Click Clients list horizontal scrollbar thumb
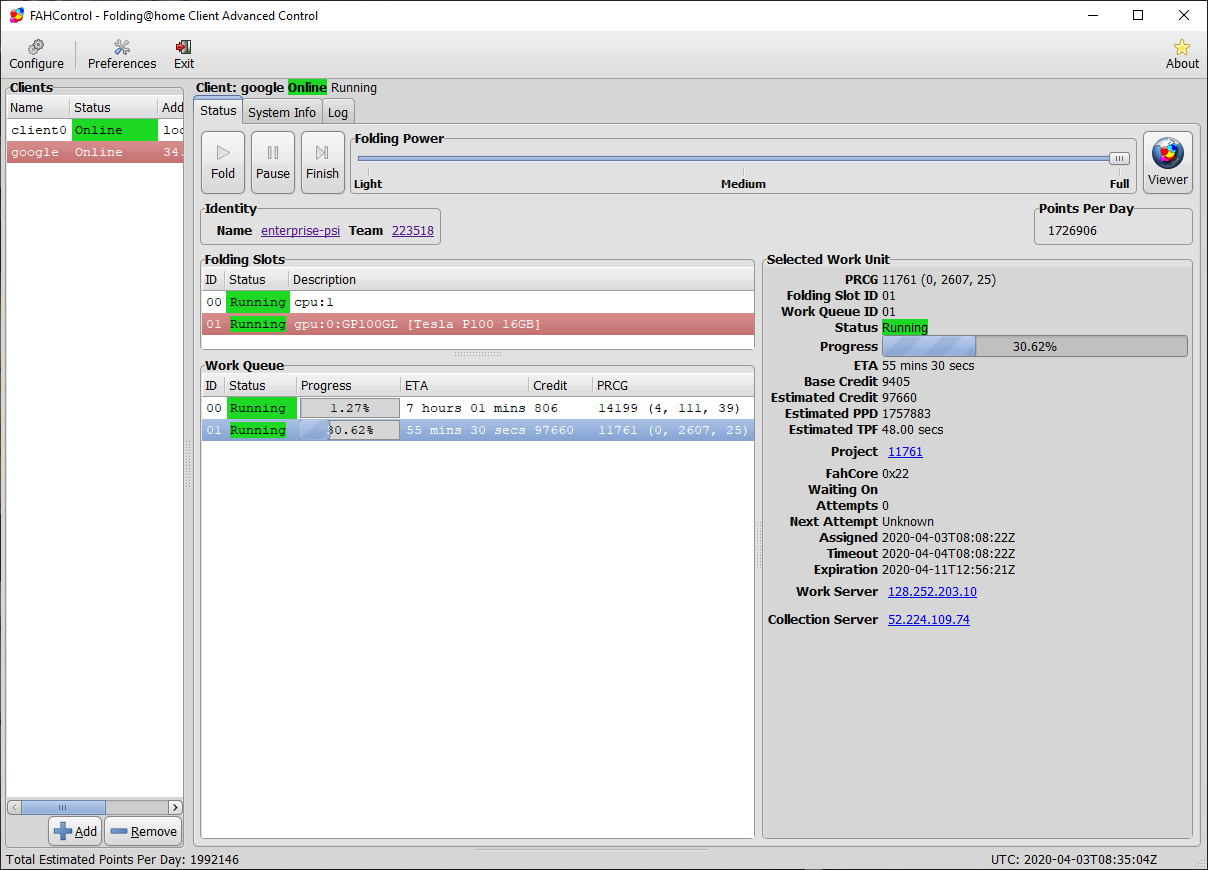This screenshot has width=1208, height=870. [x=62, y=807]
